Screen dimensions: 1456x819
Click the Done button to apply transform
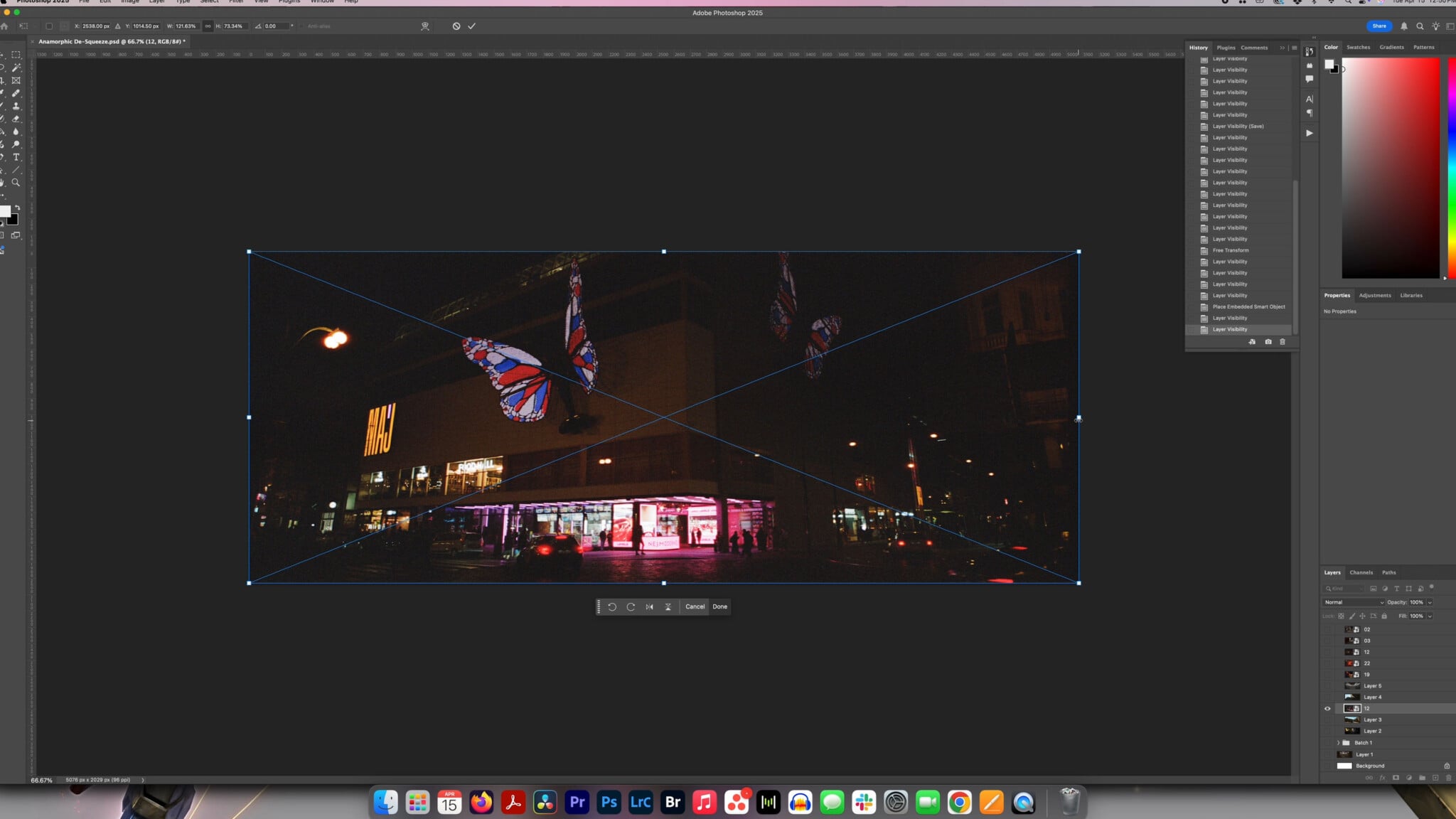click(719, 606)
